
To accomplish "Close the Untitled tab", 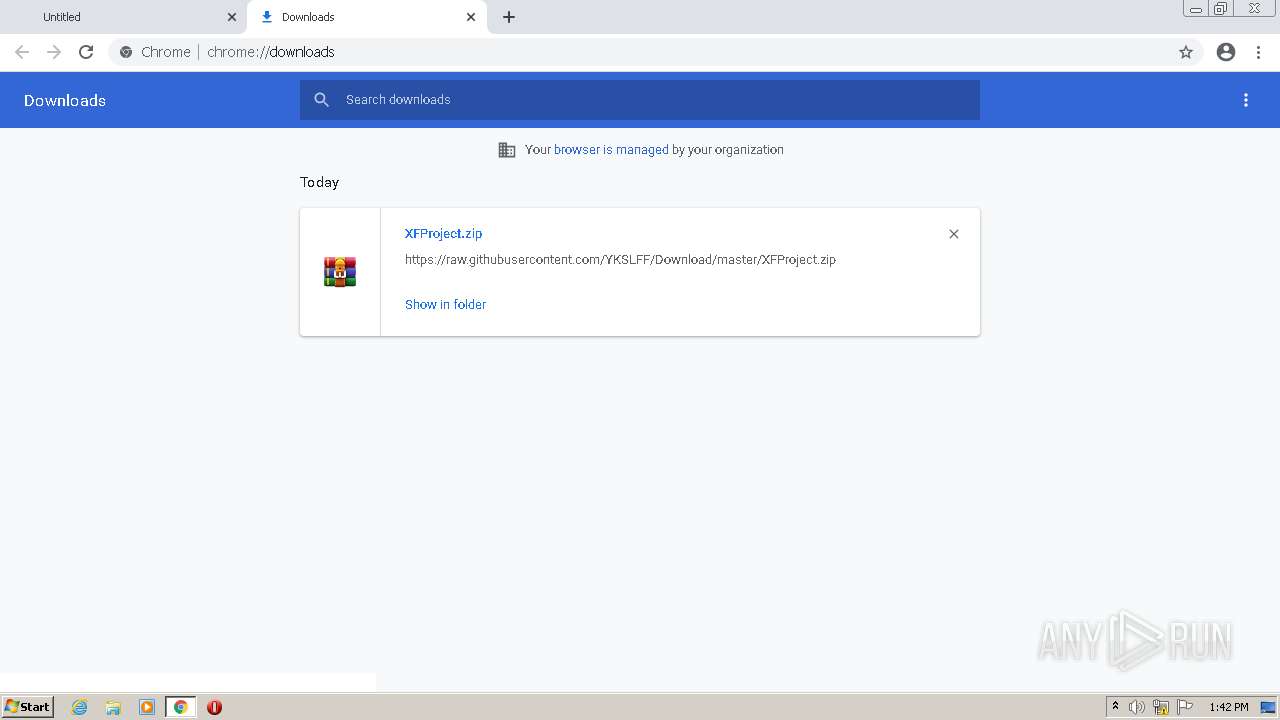I will (x=232, y=17).
